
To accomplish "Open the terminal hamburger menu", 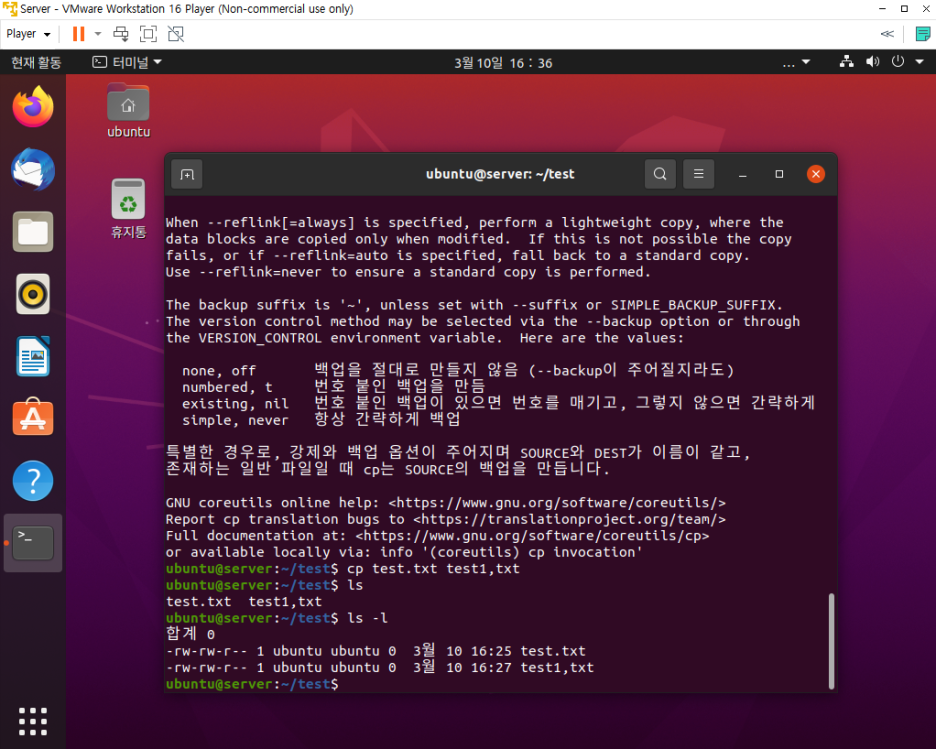I will point(698,174).
